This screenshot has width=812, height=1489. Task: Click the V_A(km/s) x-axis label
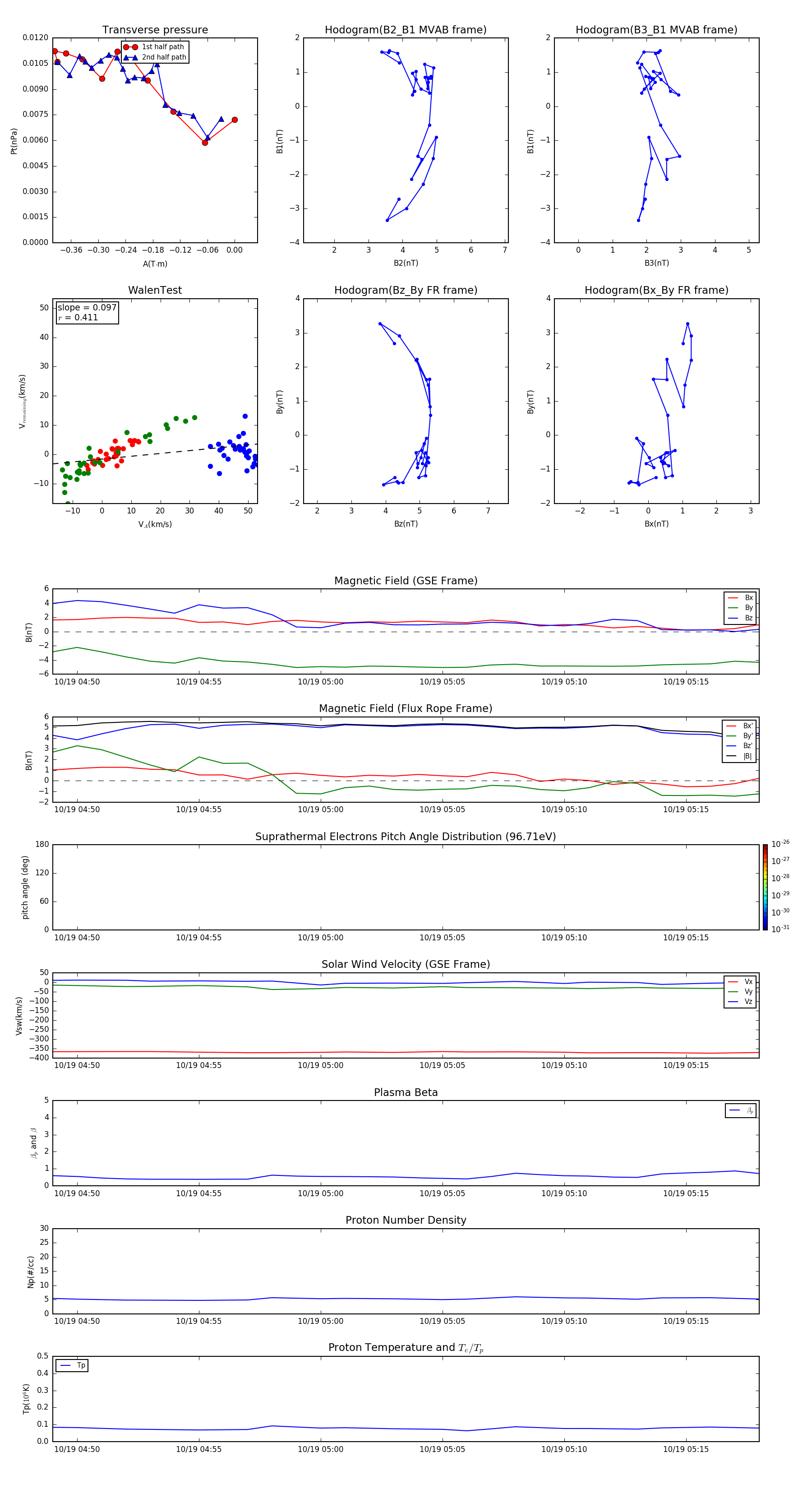(155, 524)
